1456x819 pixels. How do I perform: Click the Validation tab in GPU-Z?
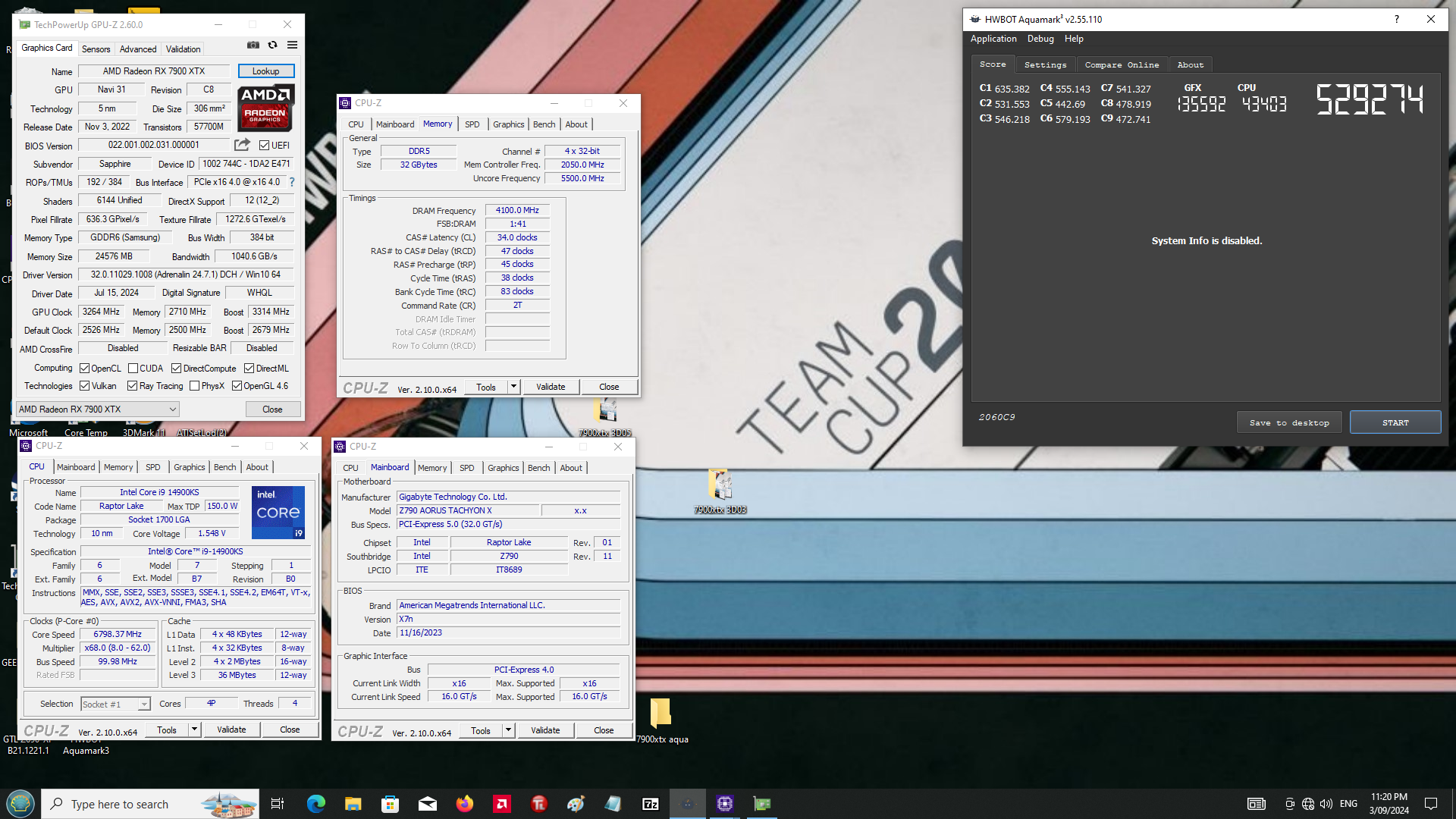click(x=183, y=49)
